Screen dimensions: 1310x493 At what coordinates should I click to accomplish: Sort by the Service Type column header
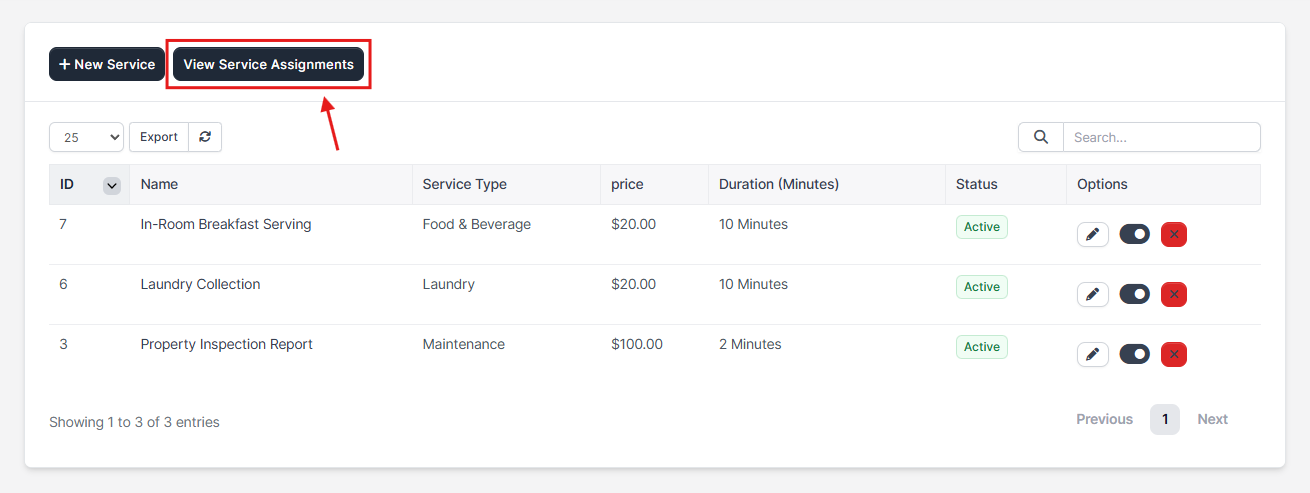[x=464, y=184]
